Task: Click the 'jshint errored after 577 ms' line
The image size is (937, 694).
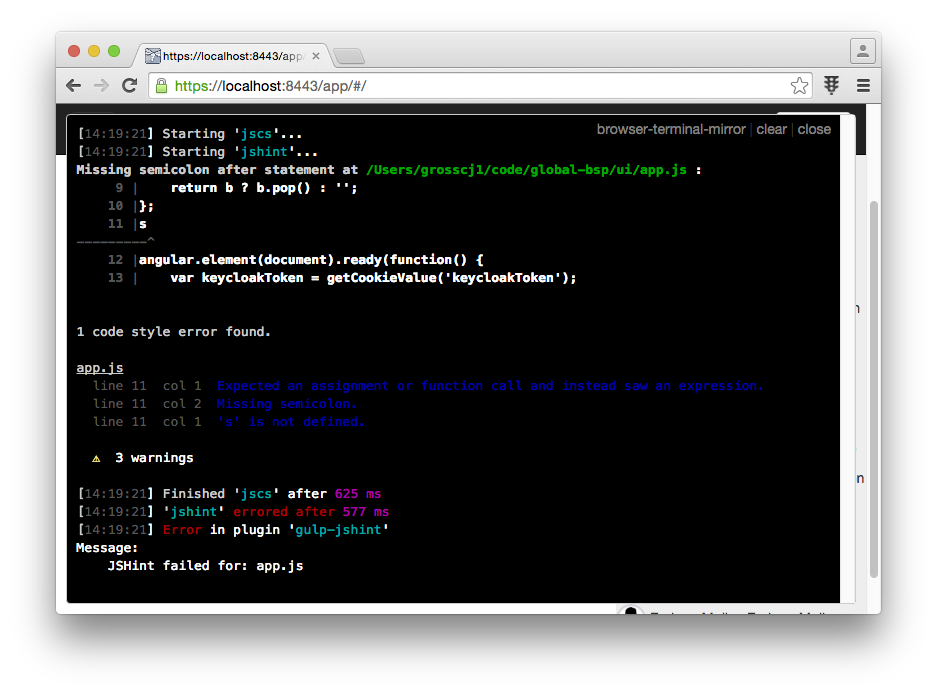Action: point(233,512)
